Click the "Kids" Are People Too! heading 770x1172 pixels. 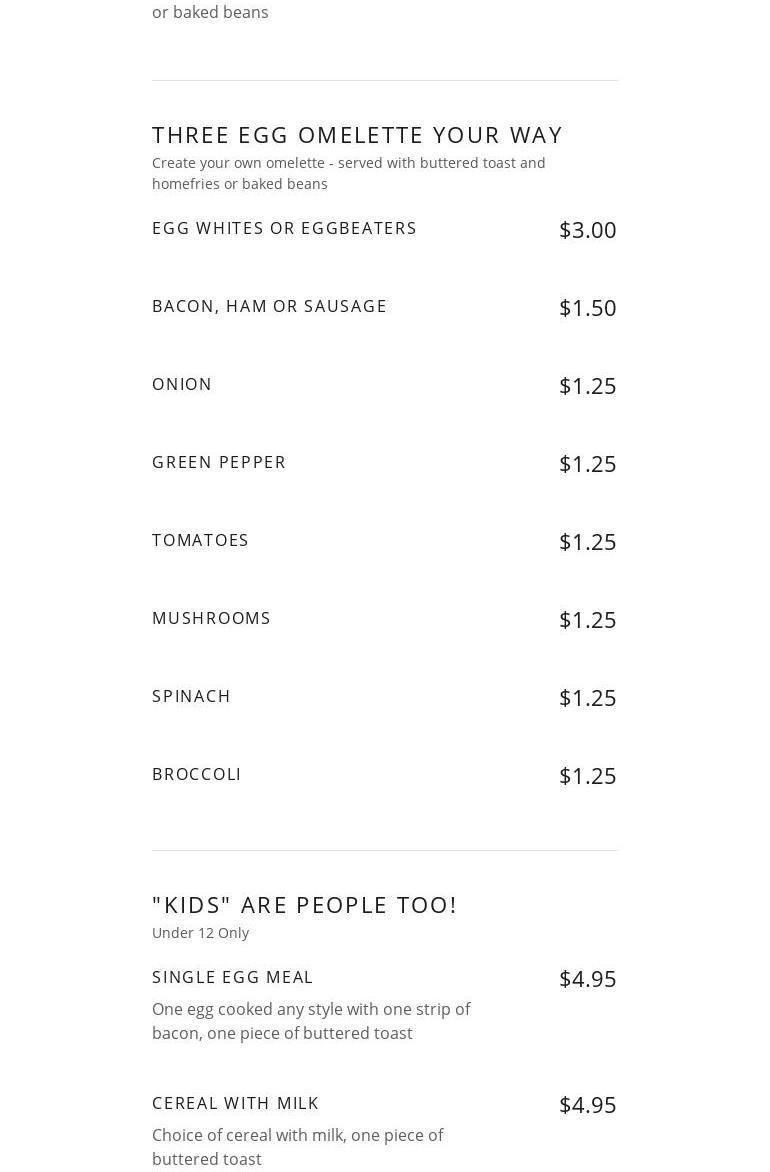[304, 904]
